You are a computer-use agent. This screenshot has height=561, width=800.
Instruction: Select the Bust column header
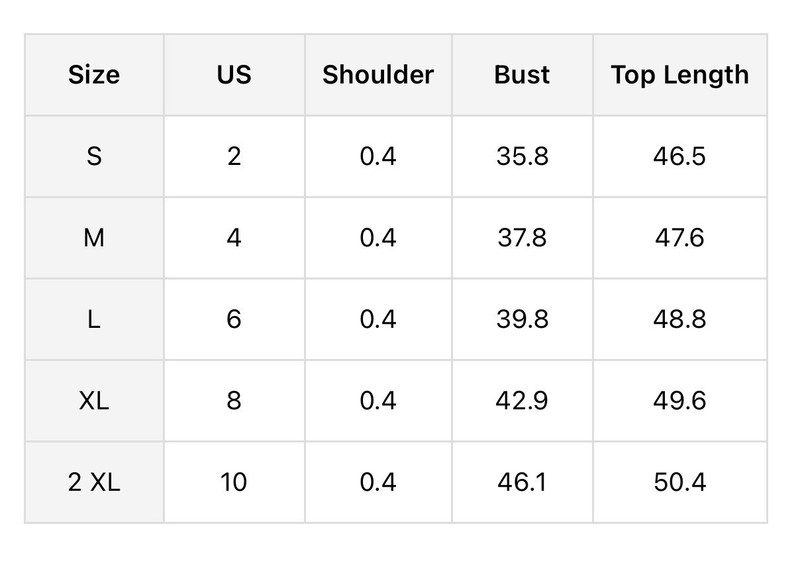[522, 75]
